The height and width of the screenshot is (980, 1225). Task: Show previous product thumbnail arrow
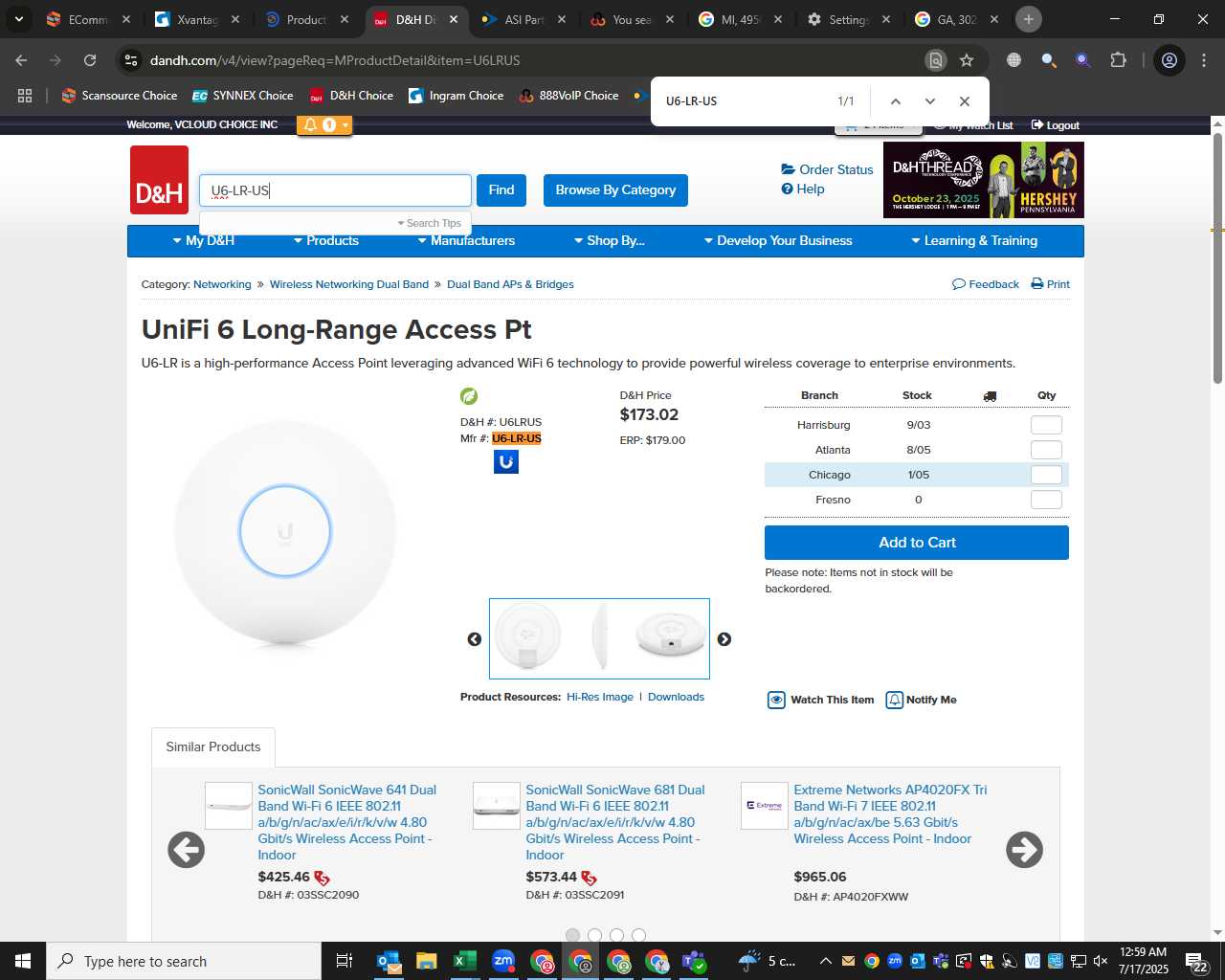tap(475, 639)
